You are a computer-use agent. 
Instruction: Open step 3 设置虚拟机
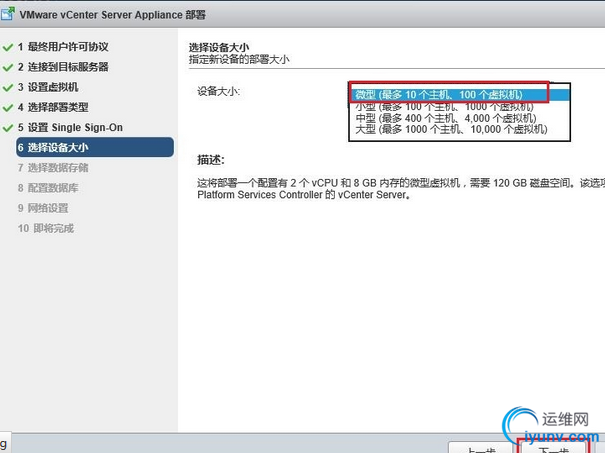tap(48, 87)
